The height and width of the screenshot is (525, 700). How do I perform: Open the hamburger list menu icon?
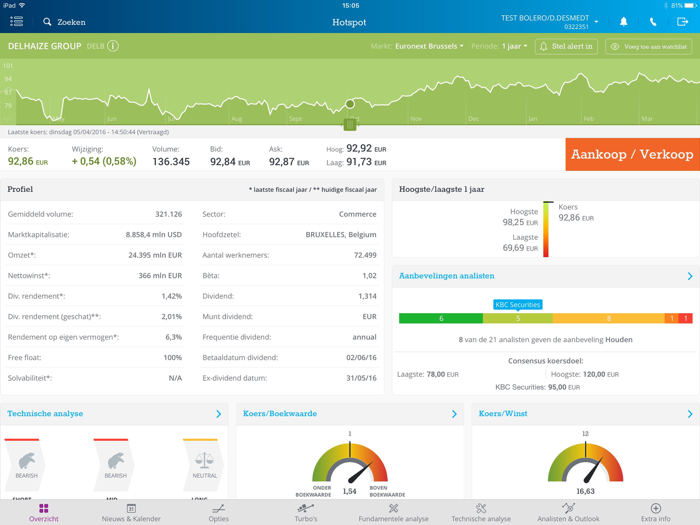tap(17, 21)
